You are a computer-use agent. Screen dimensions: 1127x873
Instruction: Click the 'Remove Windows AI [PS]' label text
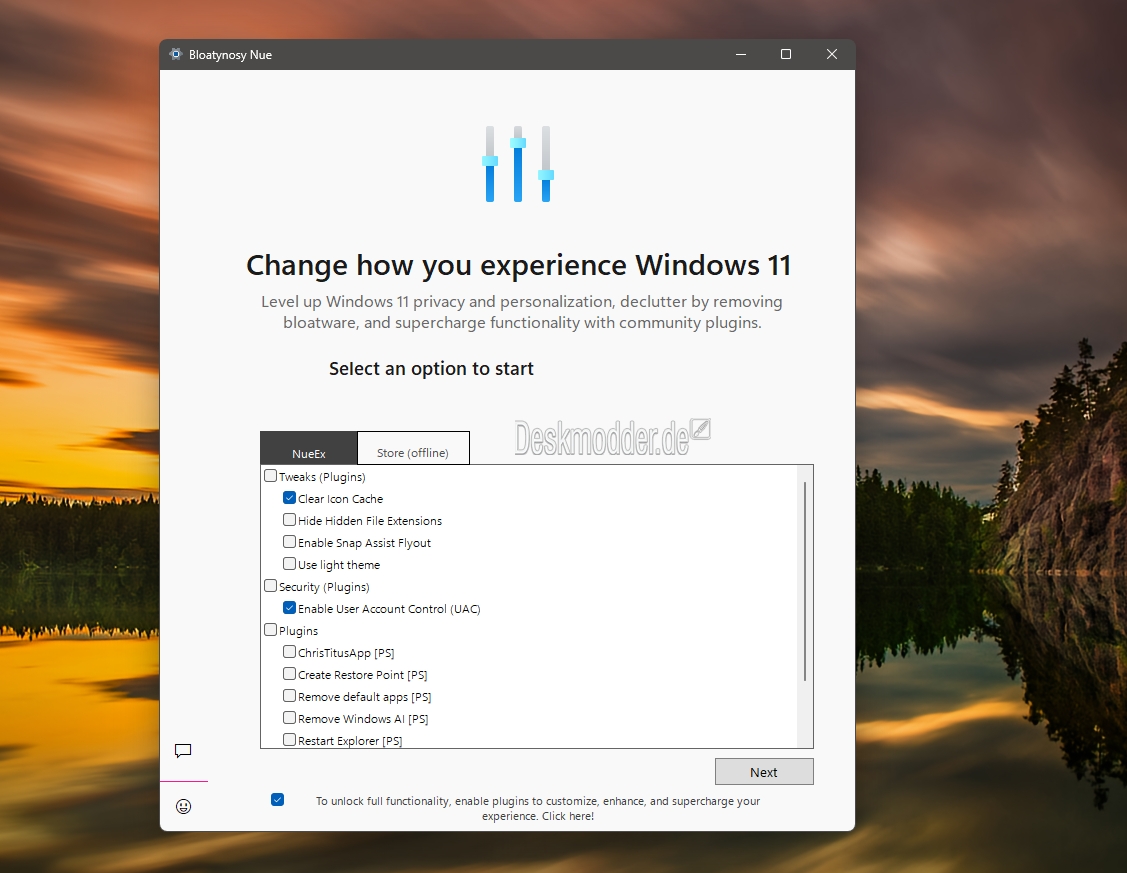(363, 719)
